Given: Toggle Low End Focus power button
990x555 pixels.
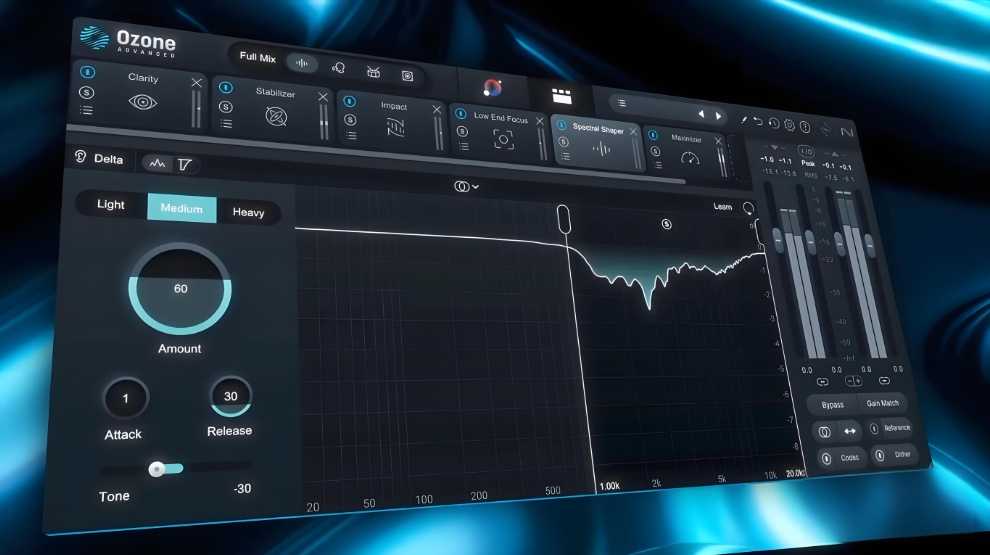Looking at the screenshot, I should point(461,114).
